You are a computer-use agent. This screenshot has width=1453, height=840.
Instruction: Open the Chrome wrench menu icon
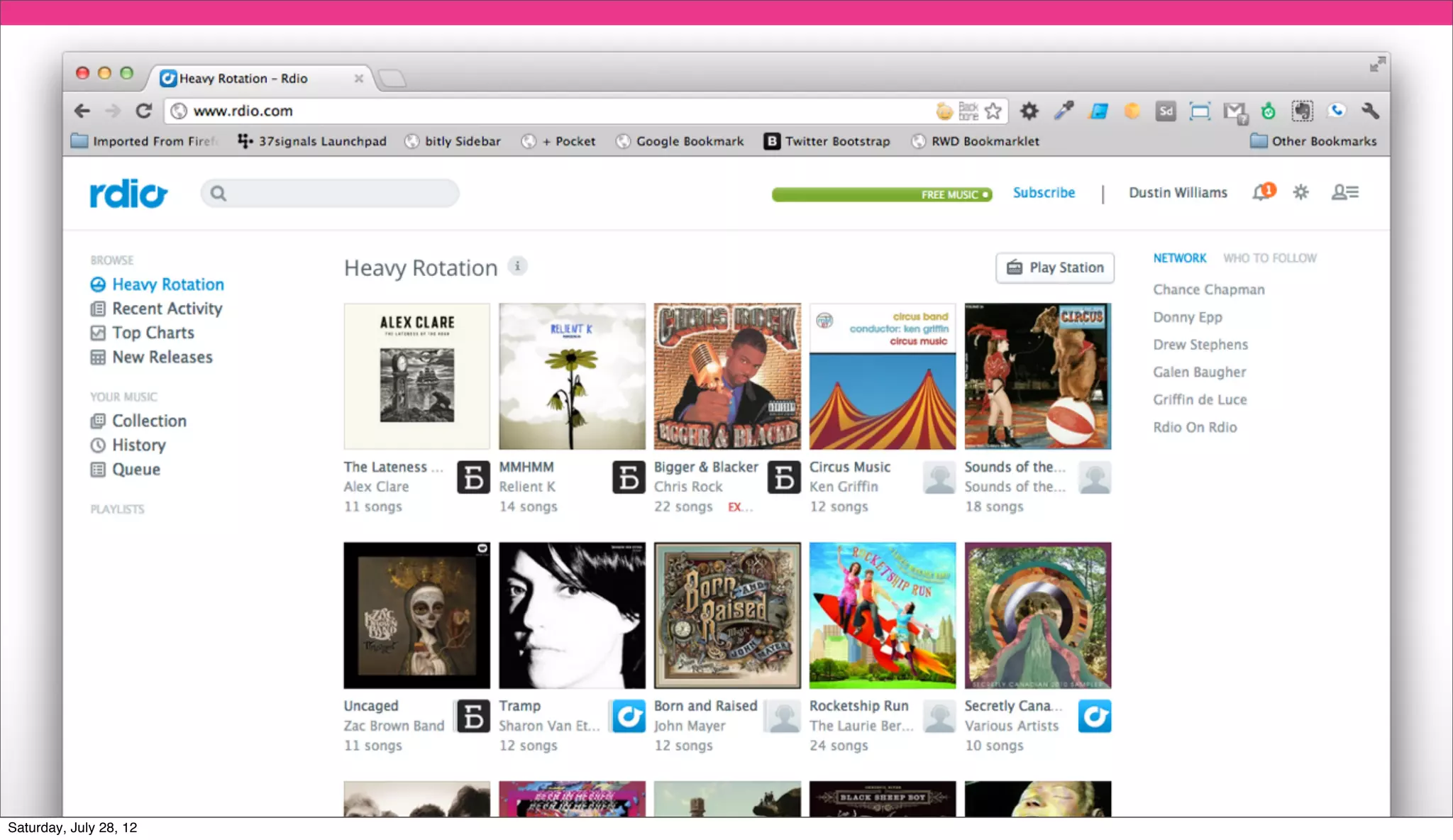[1370, 111]
